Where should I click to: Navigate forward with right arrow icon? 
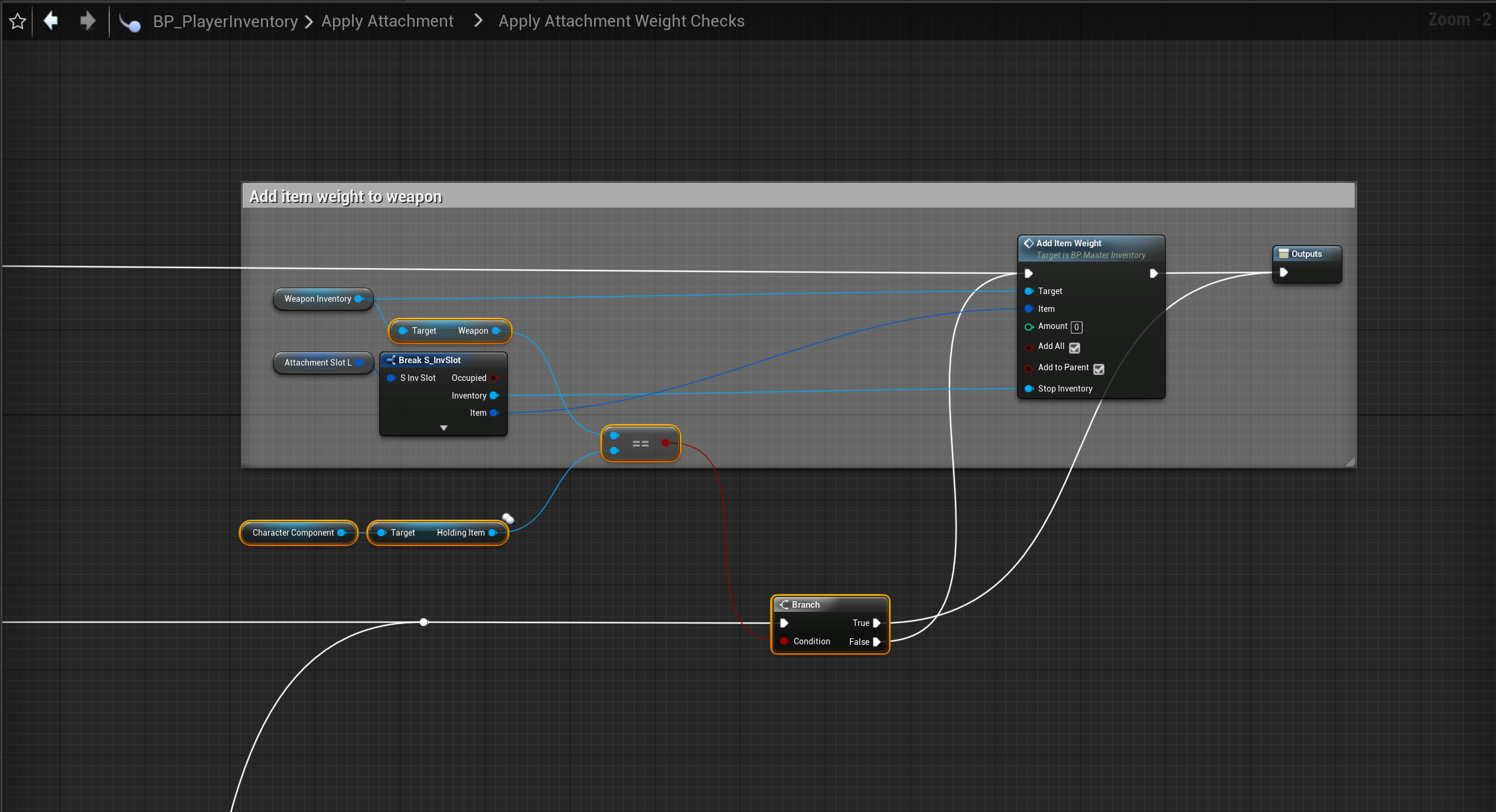(x=87, y=21)
